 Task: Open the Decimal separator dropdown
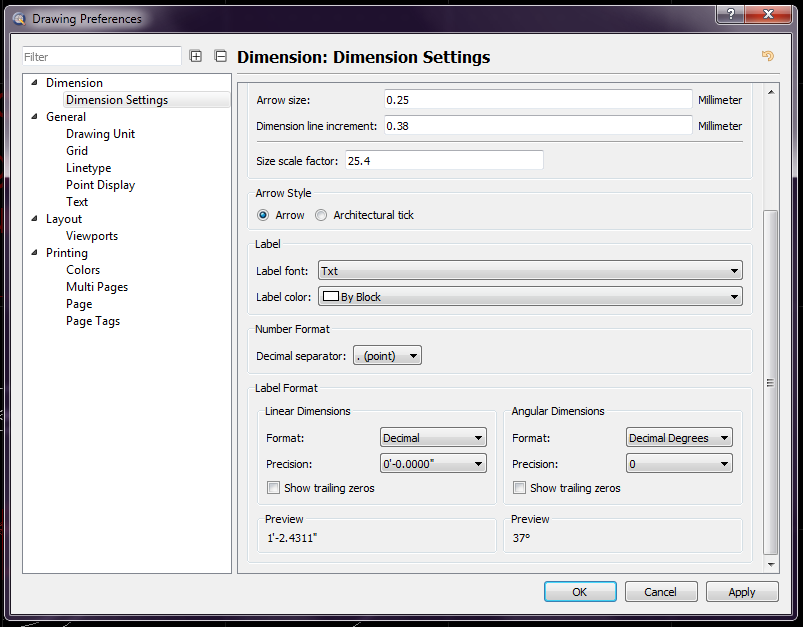coord(387,356)
